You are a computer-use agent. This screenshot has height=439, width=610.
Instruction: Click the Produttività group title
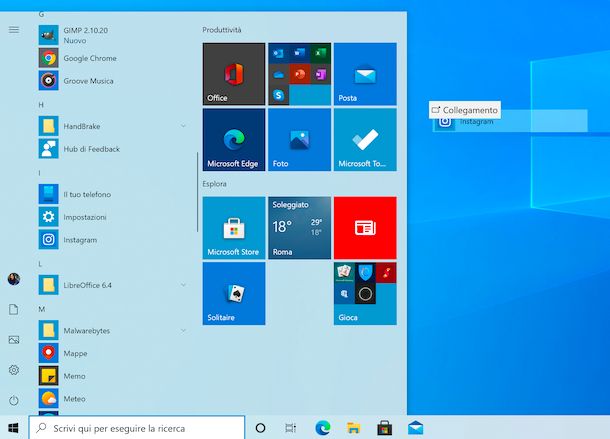tap(222, 30)
